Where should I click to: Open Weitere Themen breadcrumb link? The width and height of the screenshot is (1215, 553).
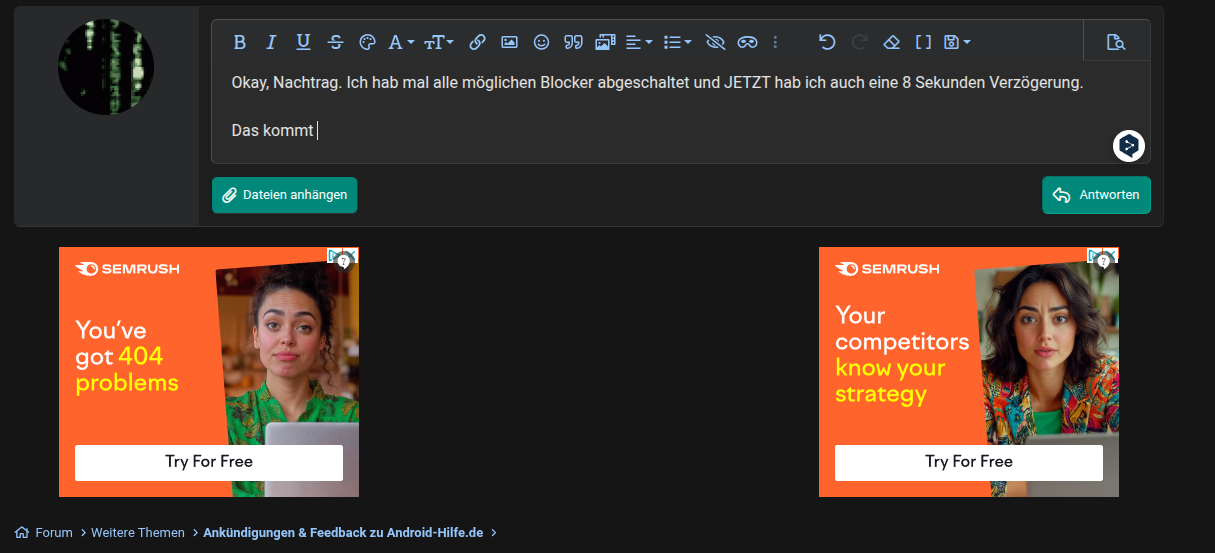click(138, 533)
